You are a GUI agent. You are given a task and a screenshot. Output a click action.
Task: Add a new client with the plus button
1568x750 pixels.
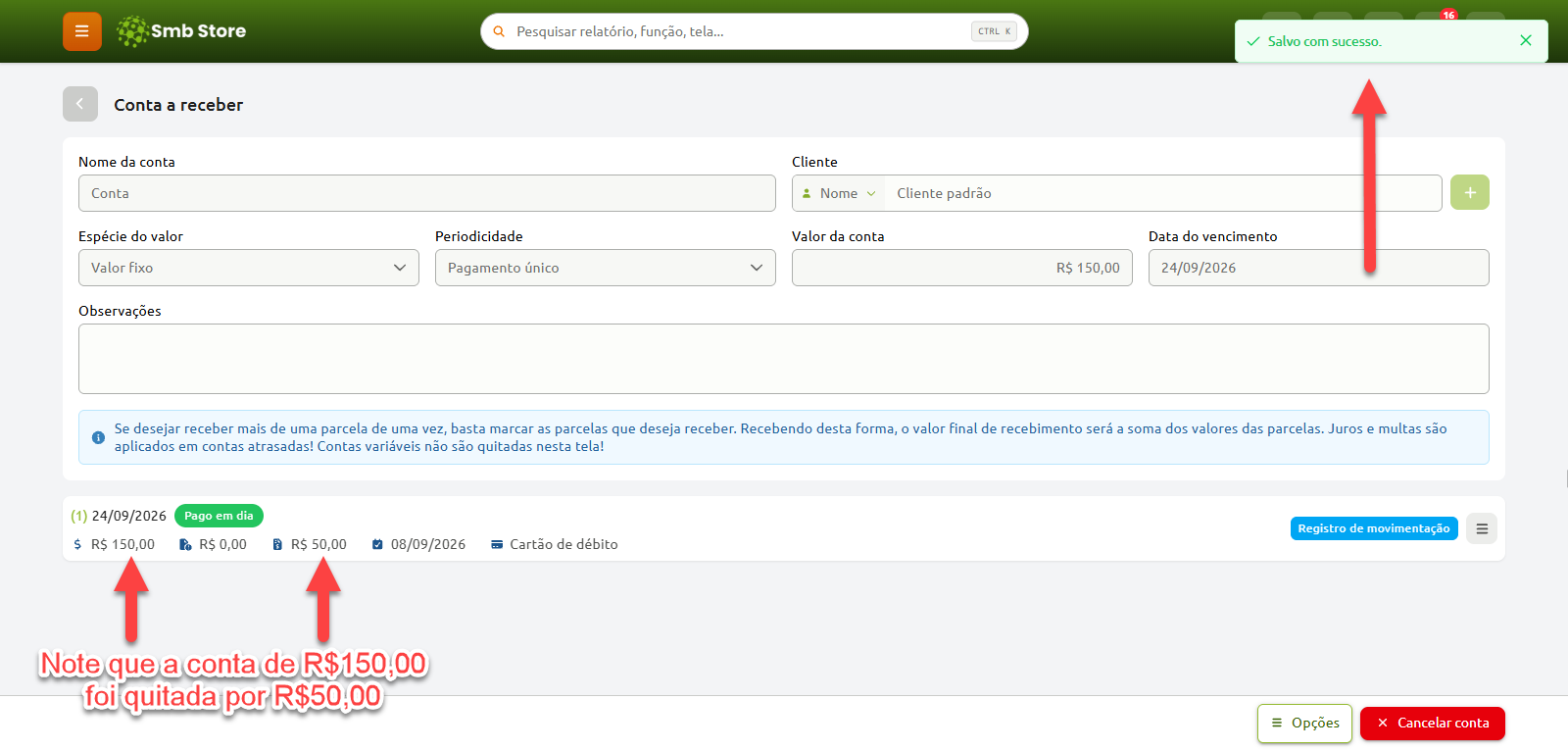(x=1470, y=193)
